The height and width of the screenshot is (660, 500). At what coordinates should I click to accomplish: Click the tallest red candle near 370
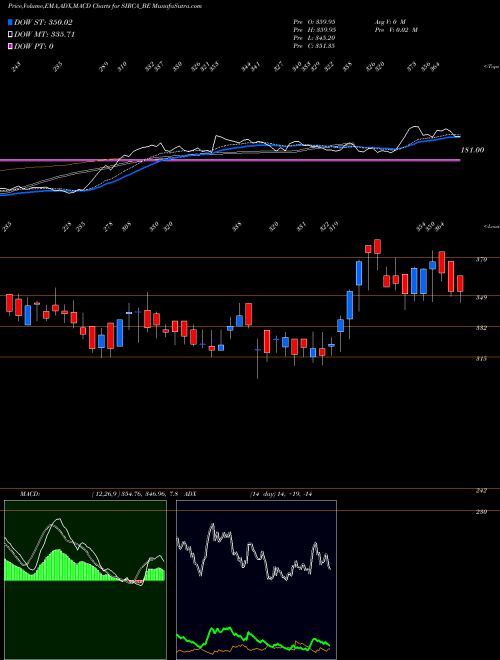point(441,262)
